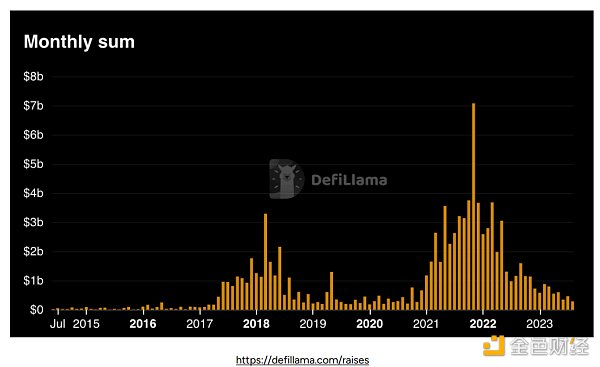Select the early 2018 peak bar above $3b
Screen dimensions: 600x367
[x=266, y=261]
